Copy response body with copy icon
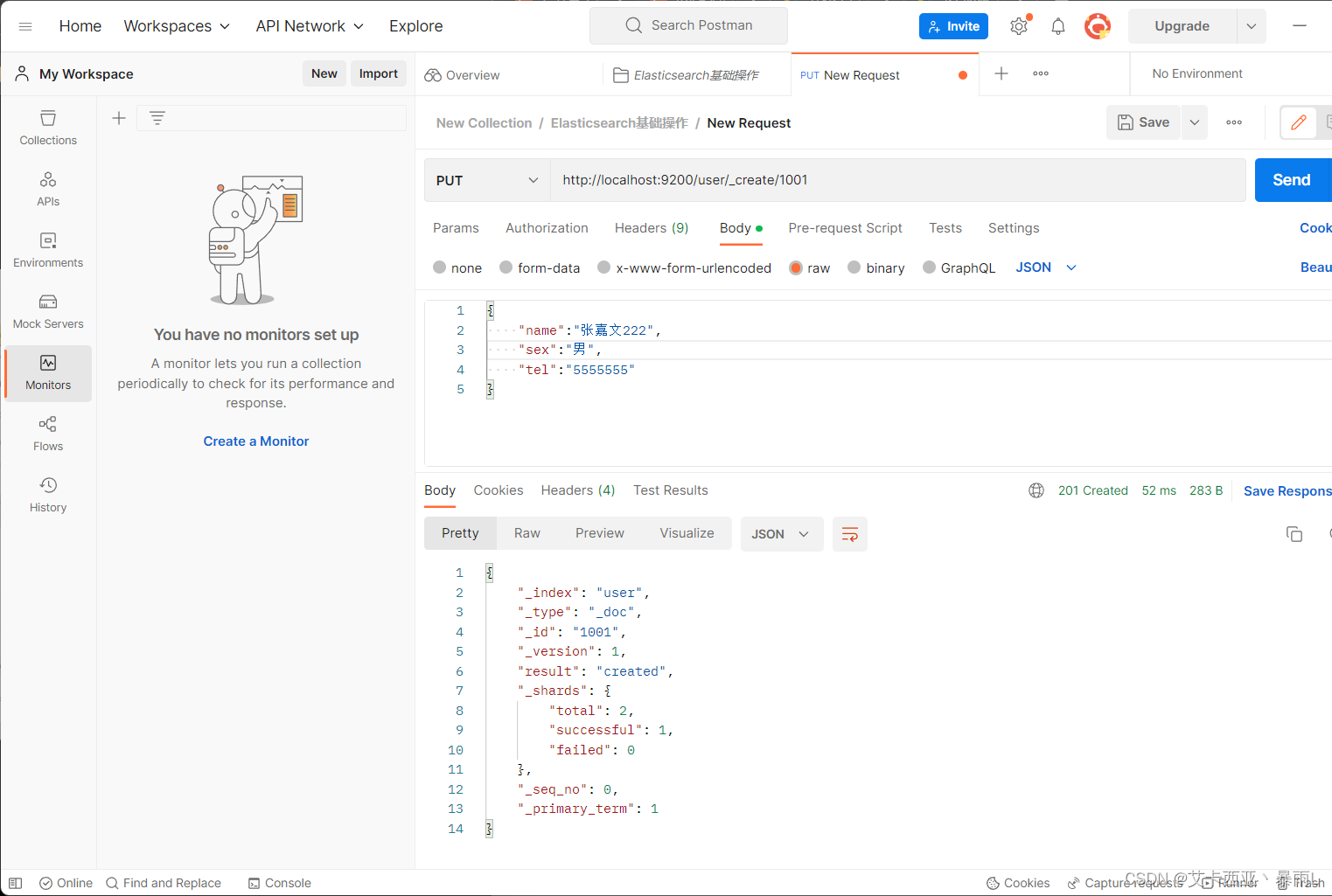This screenshot has width=1332, height=896. pyautogui.click(x=1294, y=534)
